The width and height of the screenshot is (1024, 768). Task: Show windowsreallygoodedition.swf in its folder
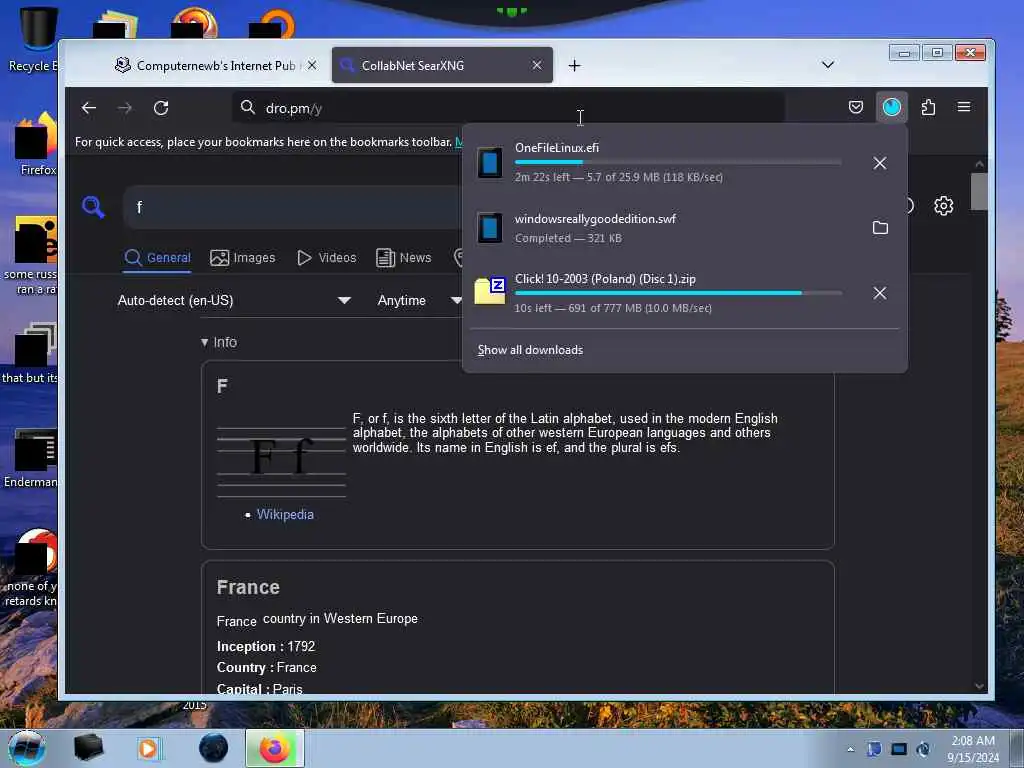(880, 228)
